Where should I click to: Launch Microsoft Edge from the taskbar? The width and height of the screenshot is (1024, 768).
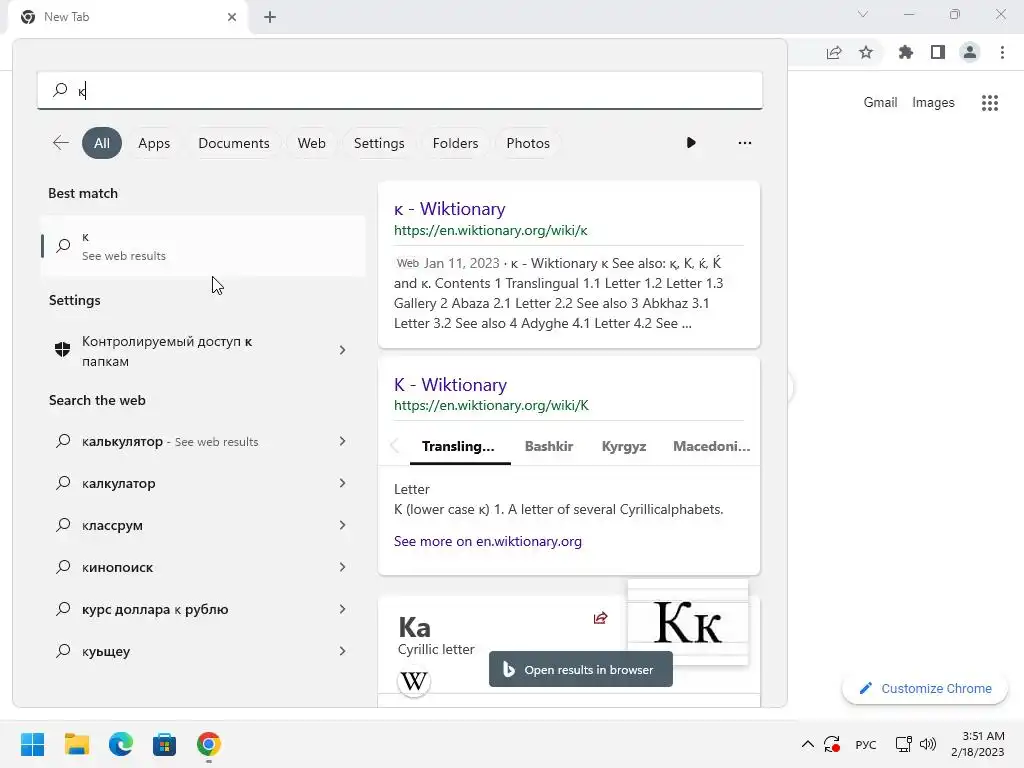[121, 744]
